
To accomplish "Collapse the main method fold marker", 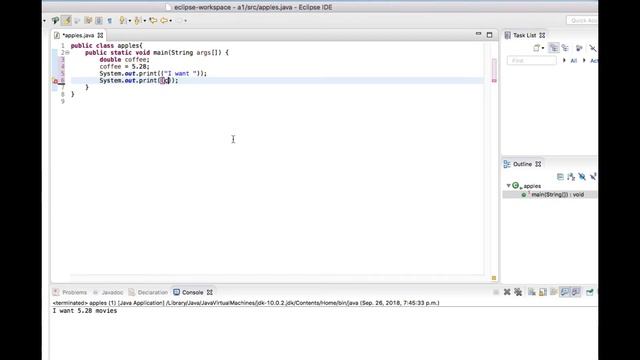I will 67,53.
